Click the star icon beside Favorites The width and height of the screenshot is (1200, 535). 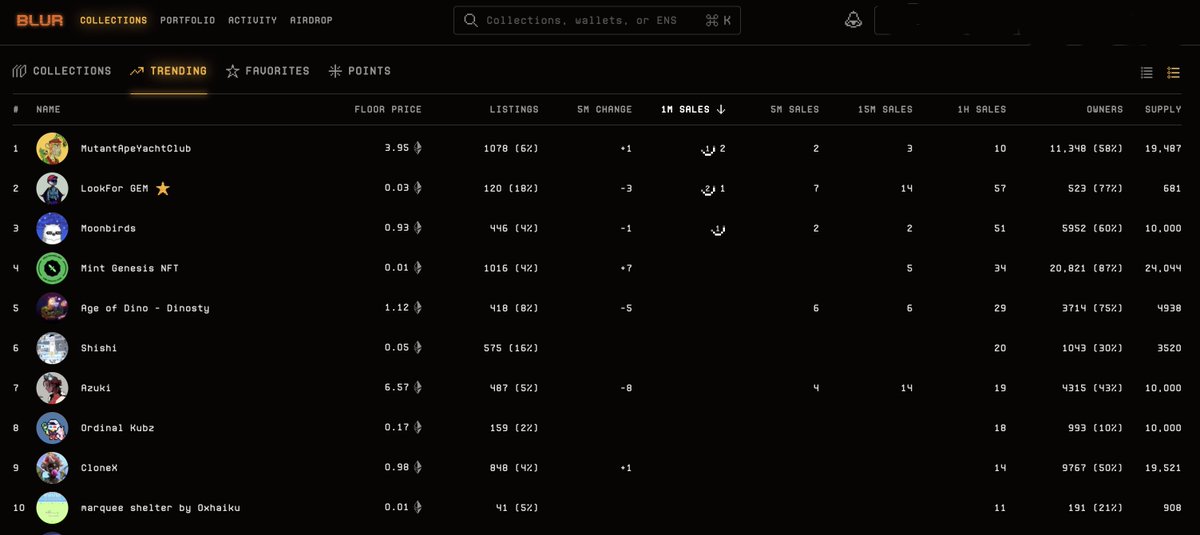pos(232,71)
